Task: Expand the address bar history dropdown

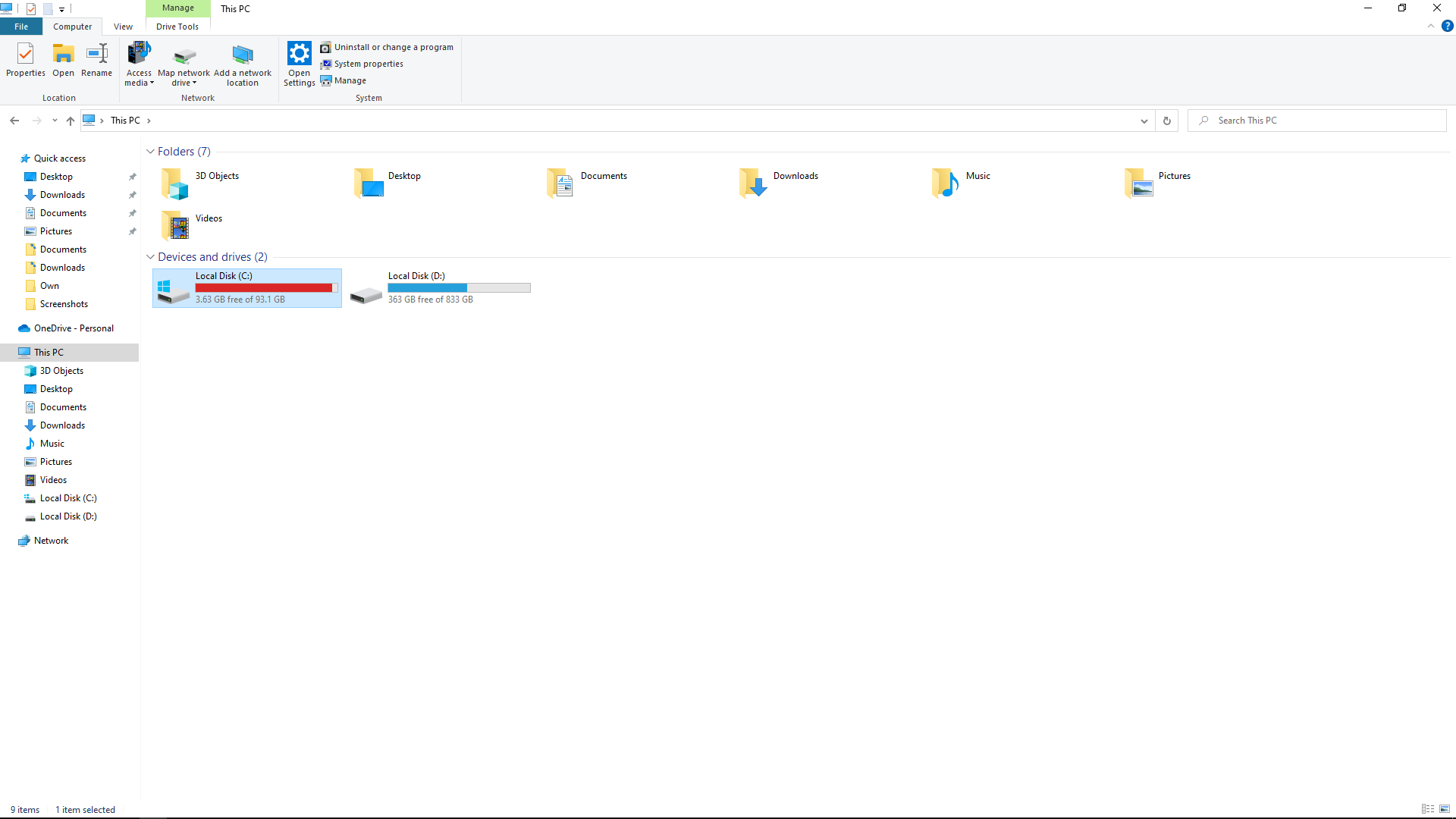Action: (x=1144, y=121)
